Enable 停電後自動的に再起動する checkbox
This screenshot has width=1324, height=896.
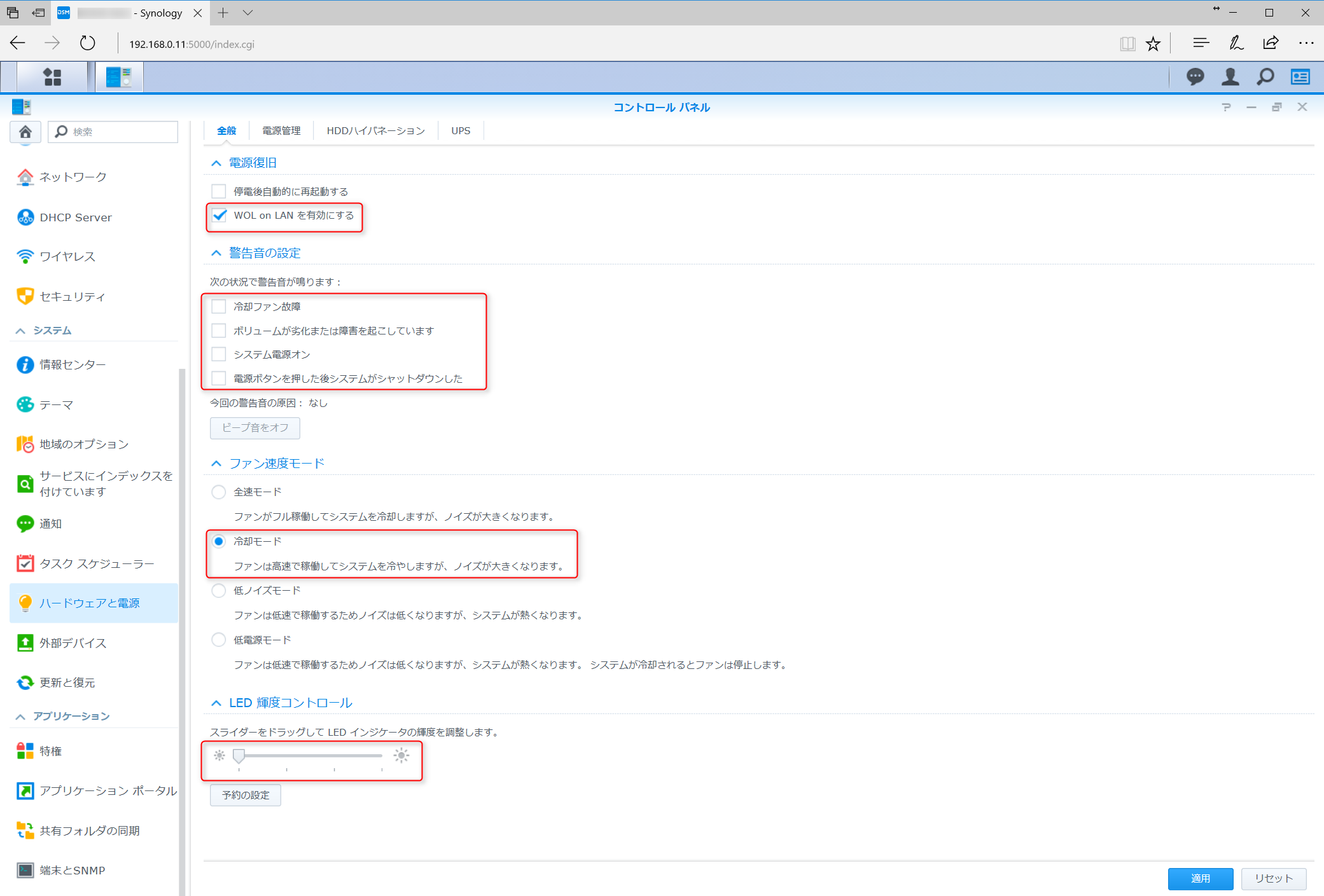tap(219, 191)
